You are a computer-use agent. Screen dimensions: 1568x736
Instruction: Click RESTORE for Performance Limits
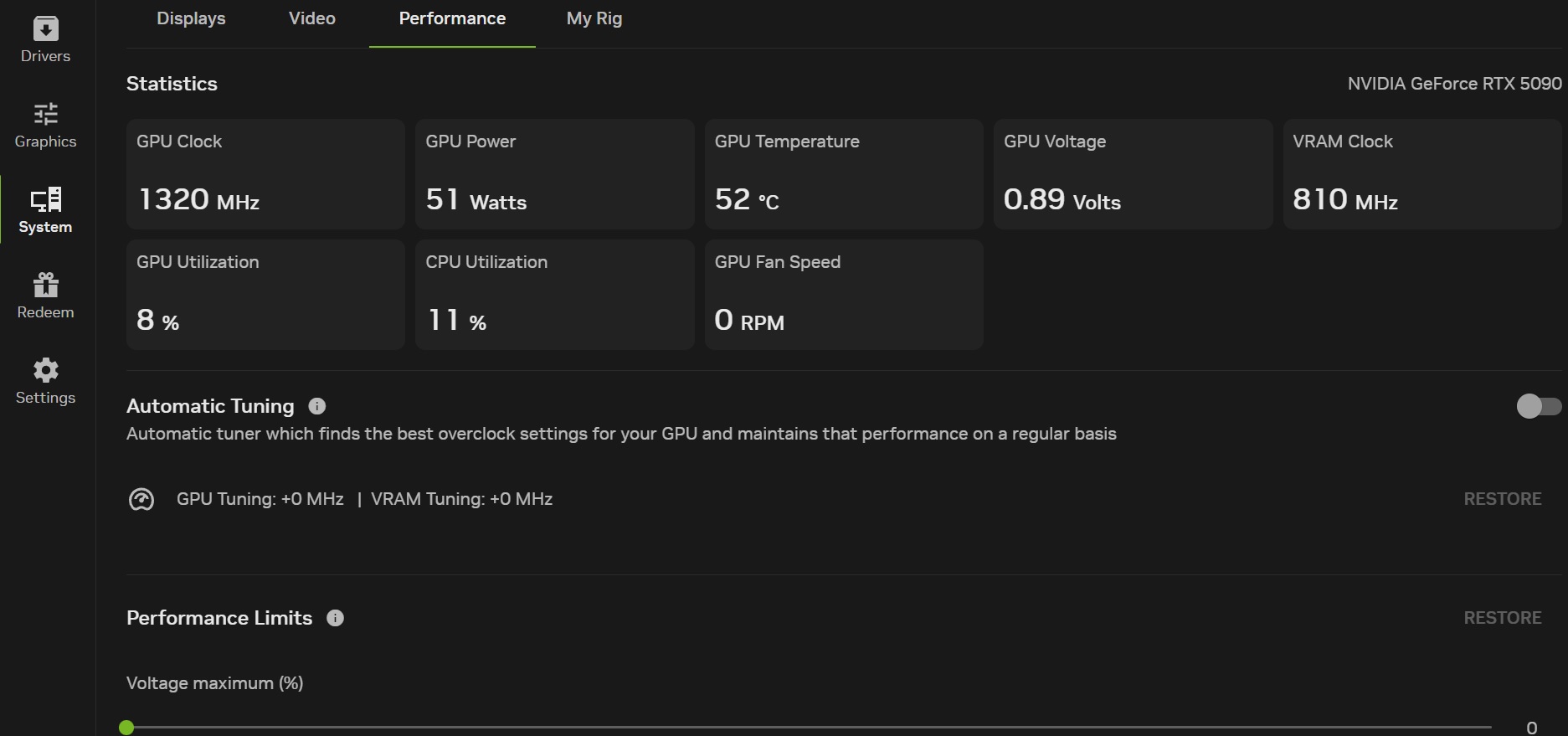[x=1502, y=618]
